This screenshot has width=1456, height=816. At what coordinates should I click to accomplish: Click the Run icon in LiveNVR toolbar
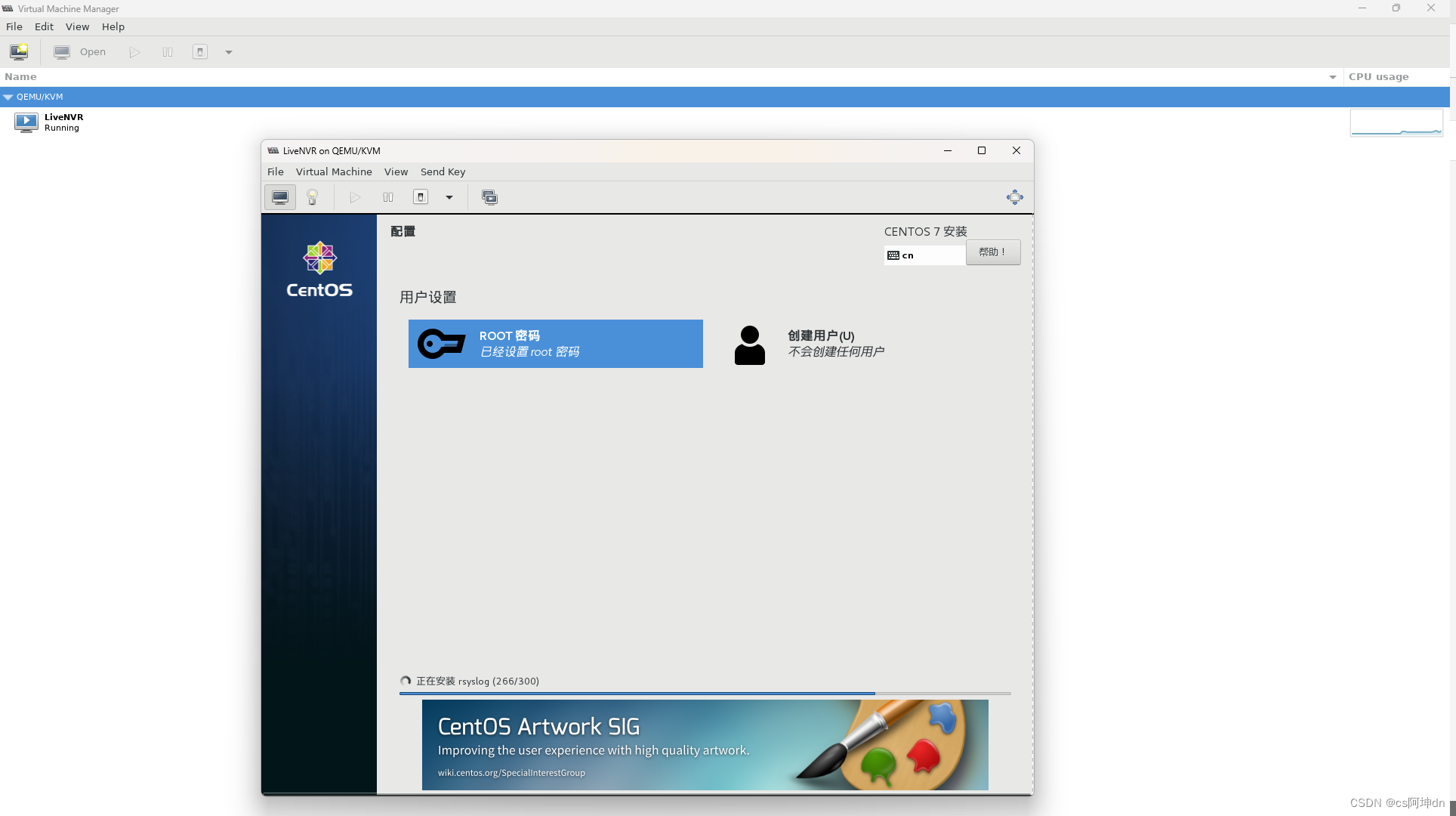point(355,197)
